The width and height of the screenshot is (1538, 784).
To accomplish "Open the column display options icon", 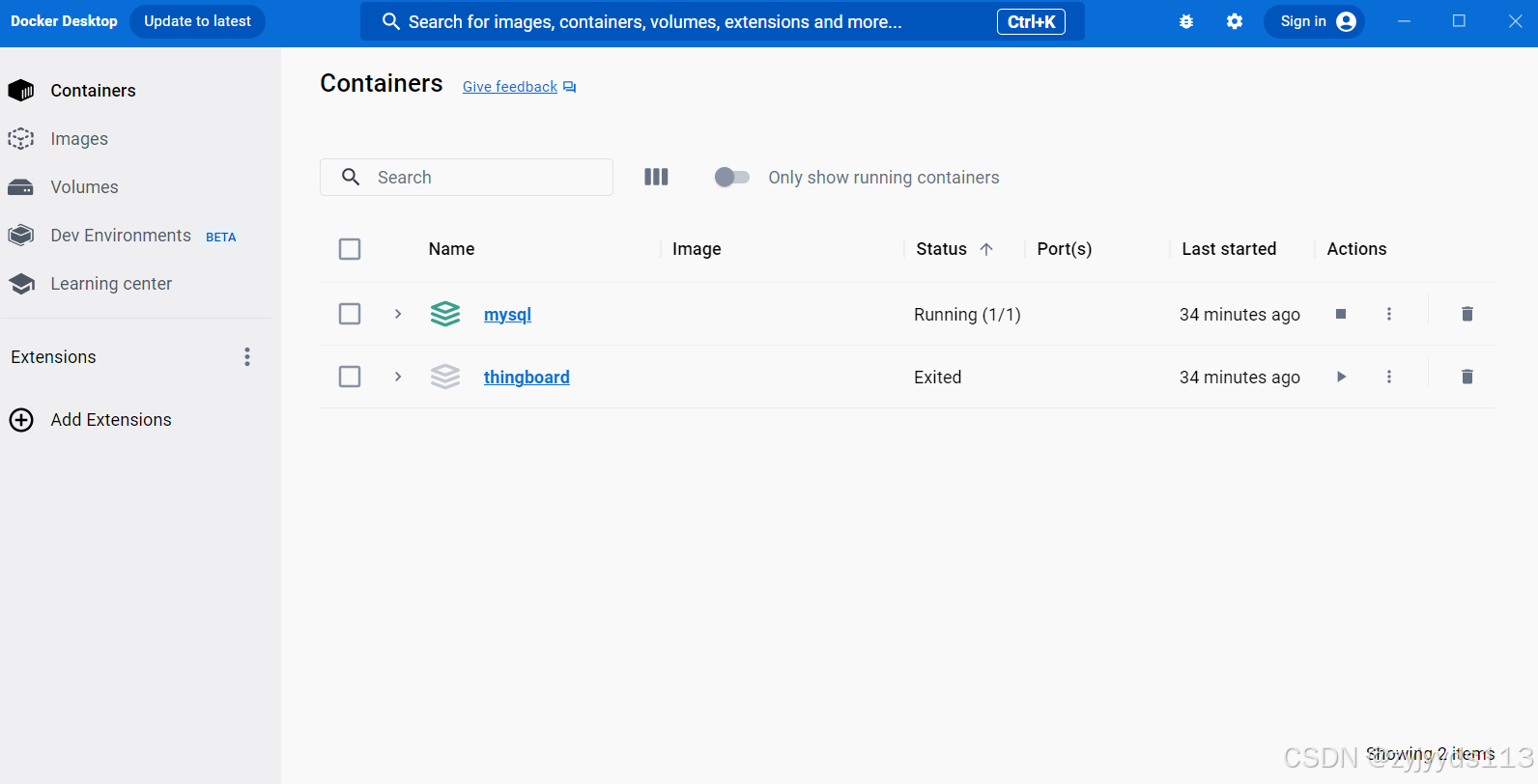I will point(656,177).
